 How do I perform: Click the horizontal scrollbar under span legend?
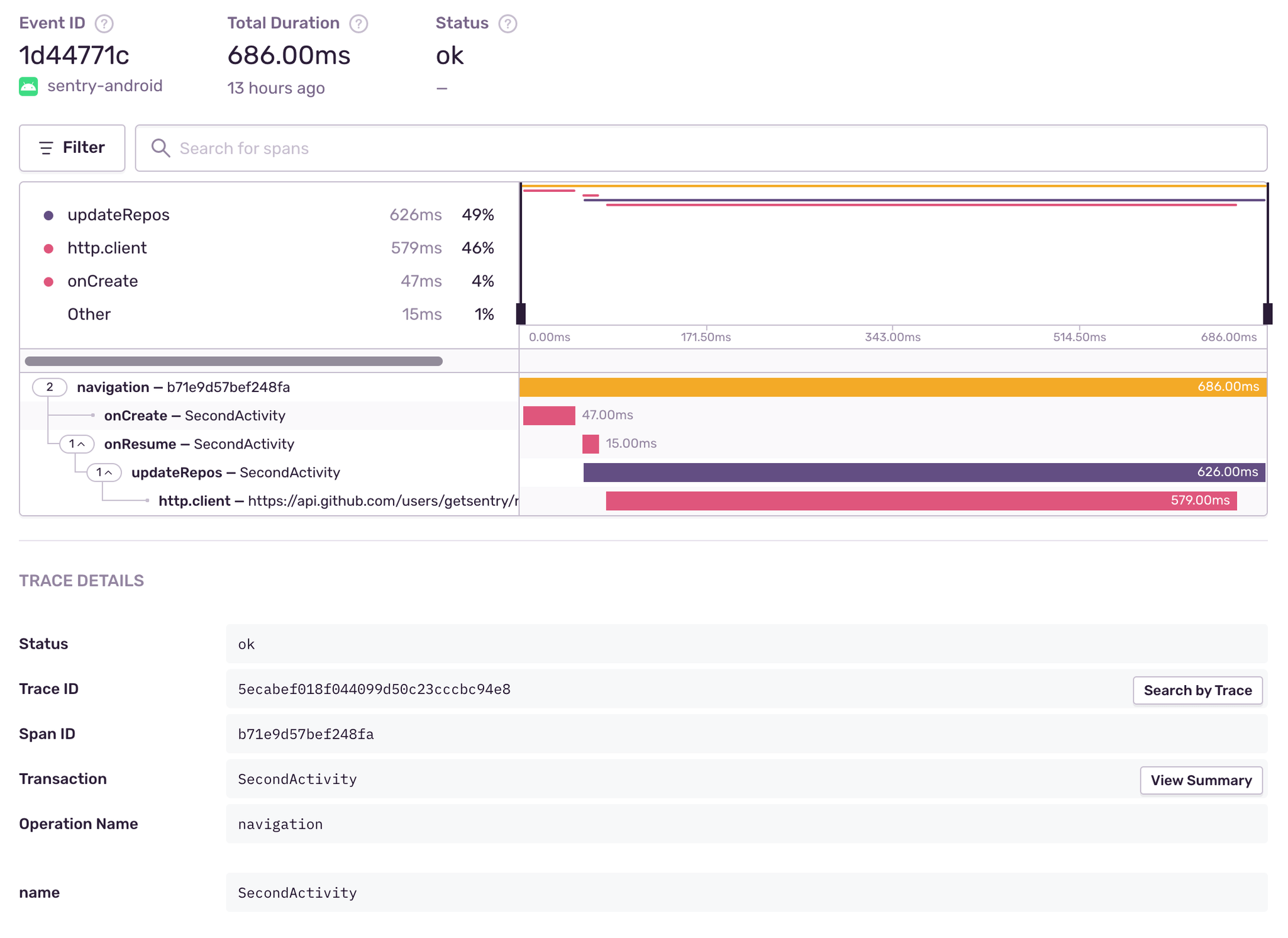[x=233, y=361]
